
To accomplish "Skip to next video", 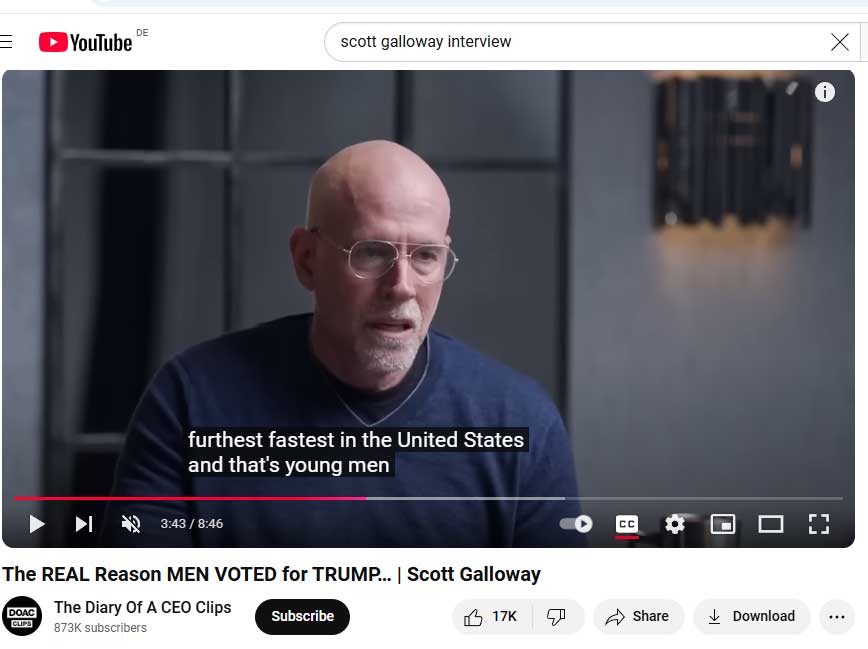I will 84,524.
